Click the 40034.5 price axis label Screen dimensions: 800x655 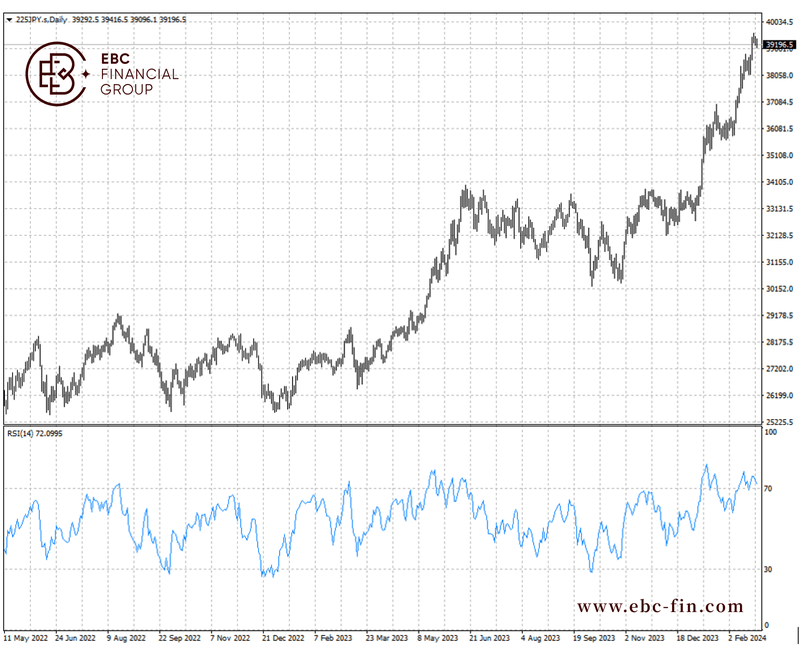click(778, 22)
